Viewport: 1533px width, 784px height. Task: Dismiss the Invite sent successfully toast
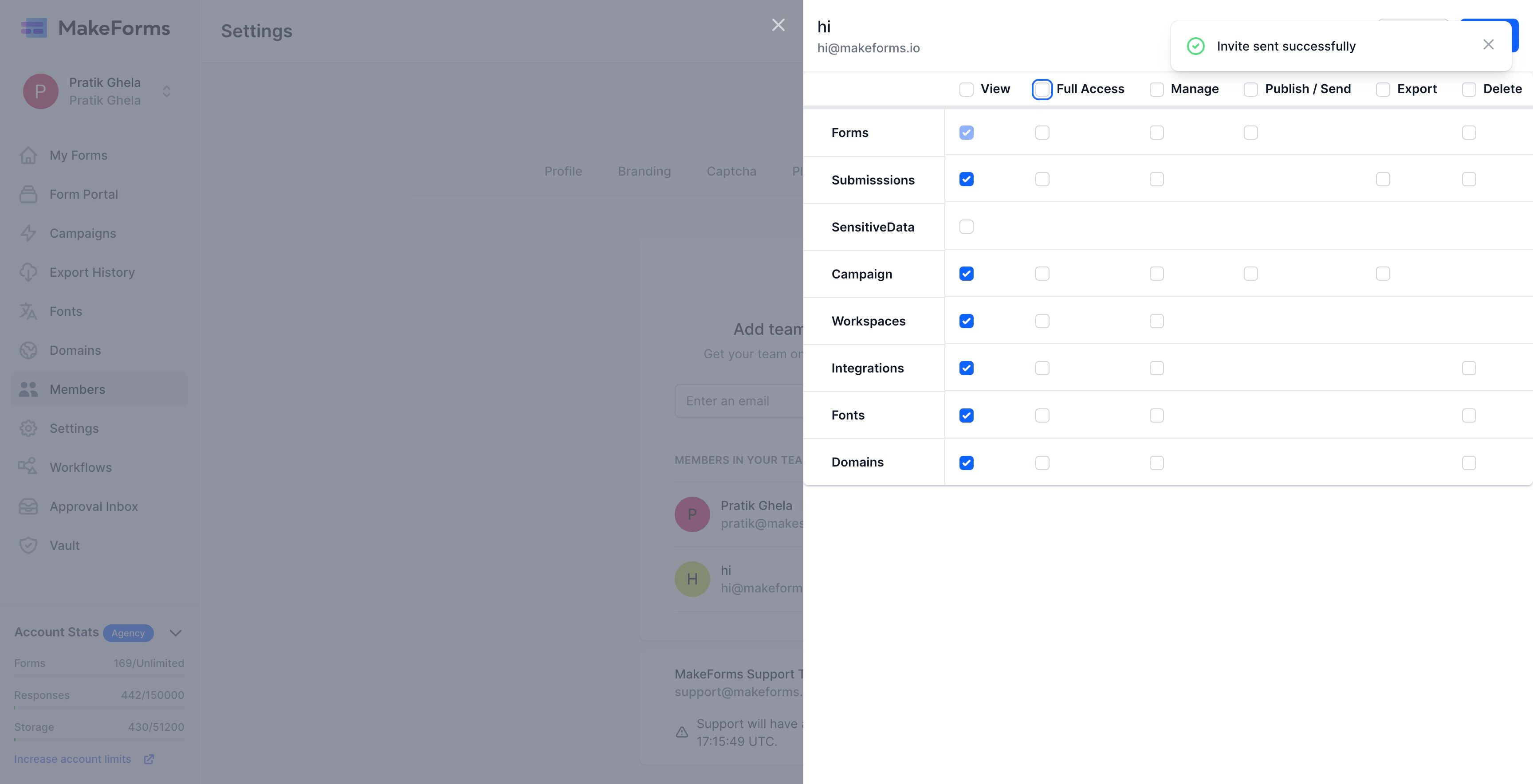(x=1488, y=45)
